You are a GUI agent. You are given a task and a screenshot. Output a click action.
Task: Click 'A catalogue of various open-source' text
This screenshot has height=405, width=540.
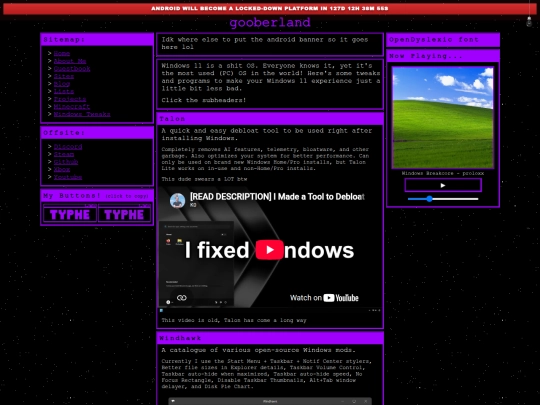point(258,350)
